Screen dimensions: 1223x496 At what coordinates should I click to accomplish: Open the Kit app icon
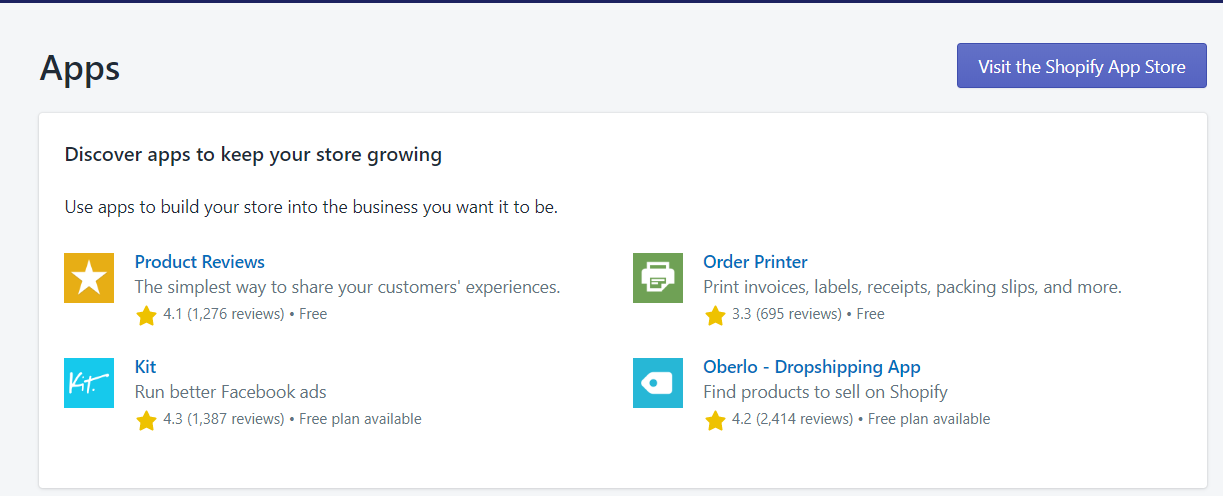89,383
